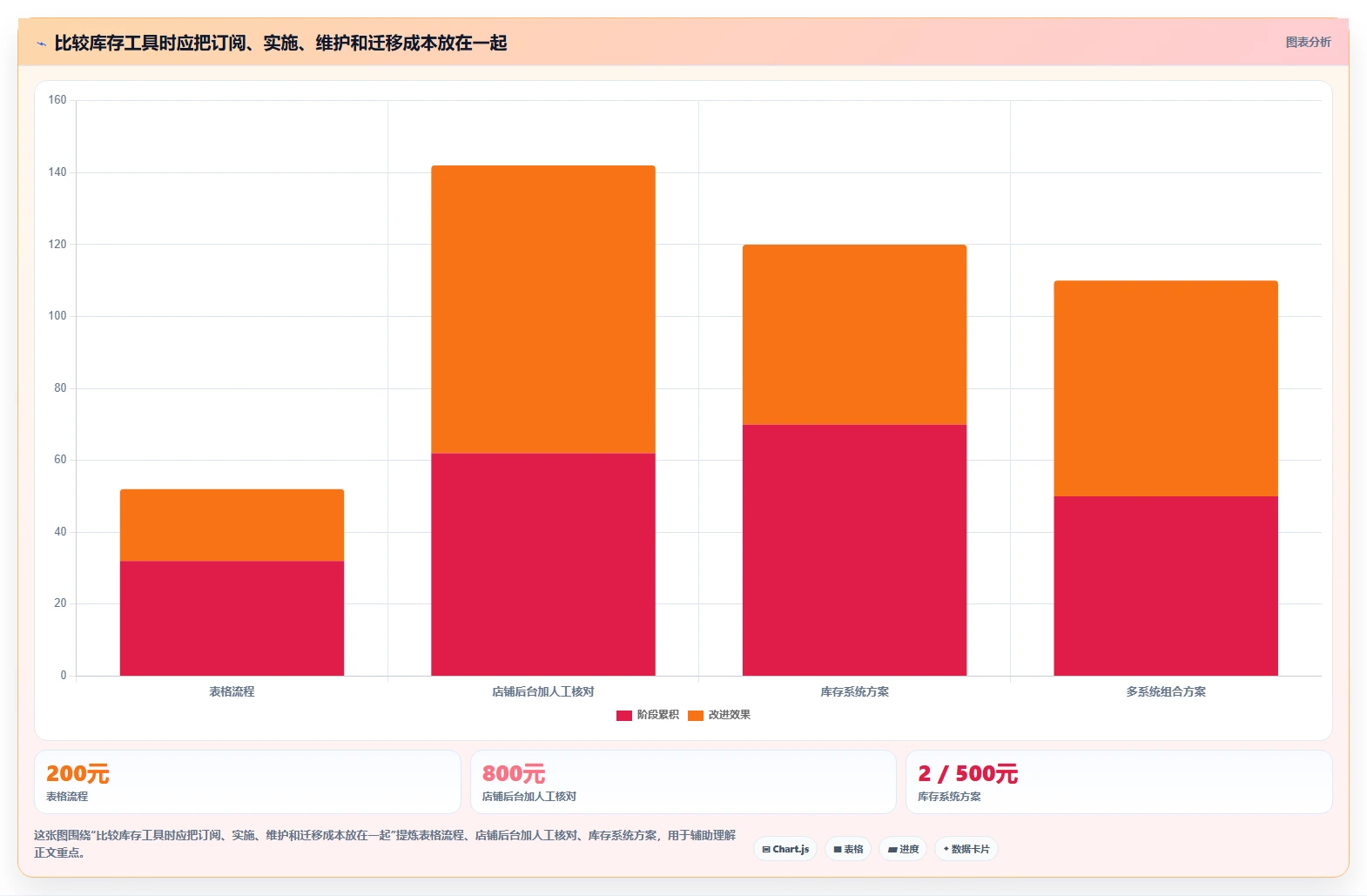Click the 200元 data card
Screen dimensions: 1367x896
(247, 782)
